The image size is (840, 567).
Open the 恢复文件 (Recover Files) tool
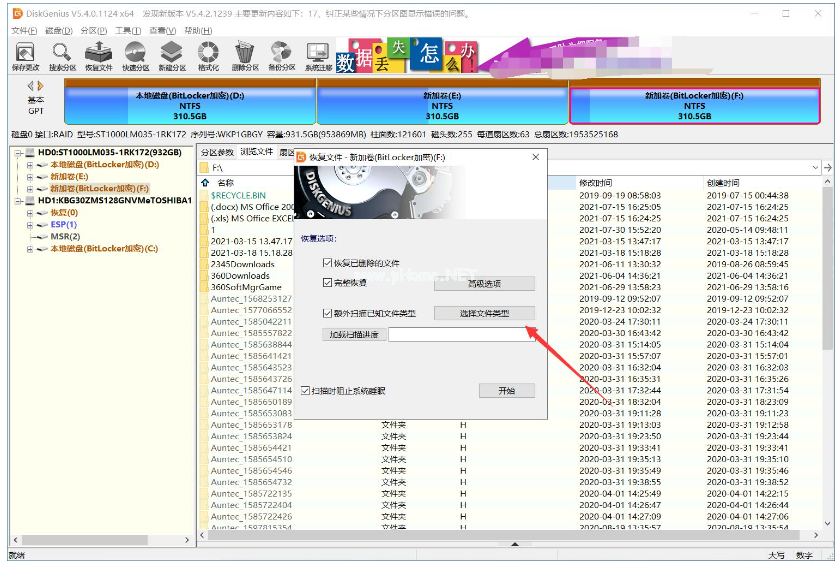98,55
